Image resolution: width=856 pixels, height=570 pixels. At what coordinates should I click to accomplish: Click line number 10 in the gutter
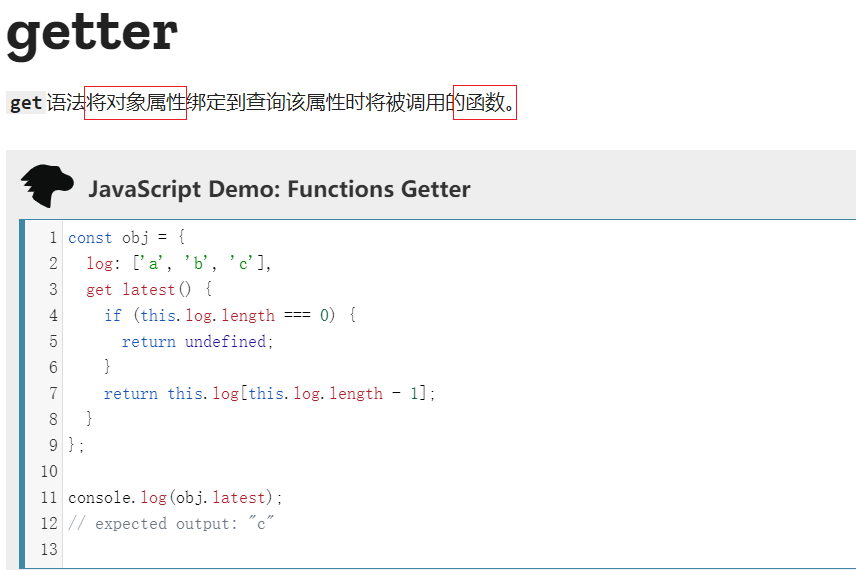tap(49, 471)
